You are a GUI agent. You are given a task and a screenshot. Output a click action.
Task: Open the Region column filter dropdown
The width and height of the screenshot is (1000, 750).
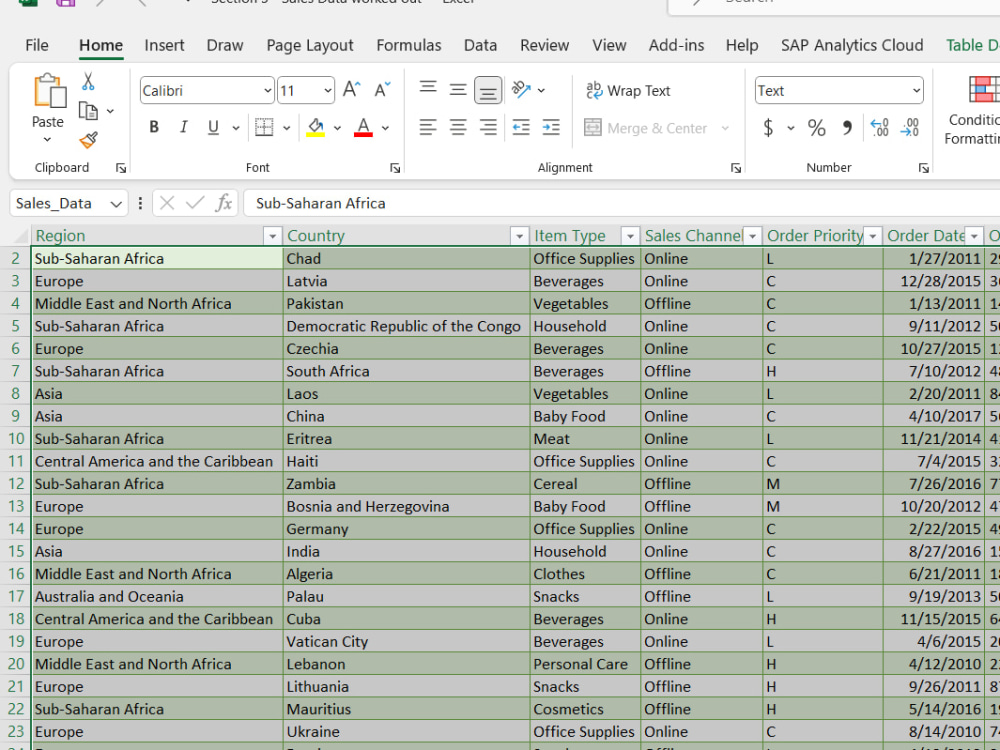pos(272,236)
